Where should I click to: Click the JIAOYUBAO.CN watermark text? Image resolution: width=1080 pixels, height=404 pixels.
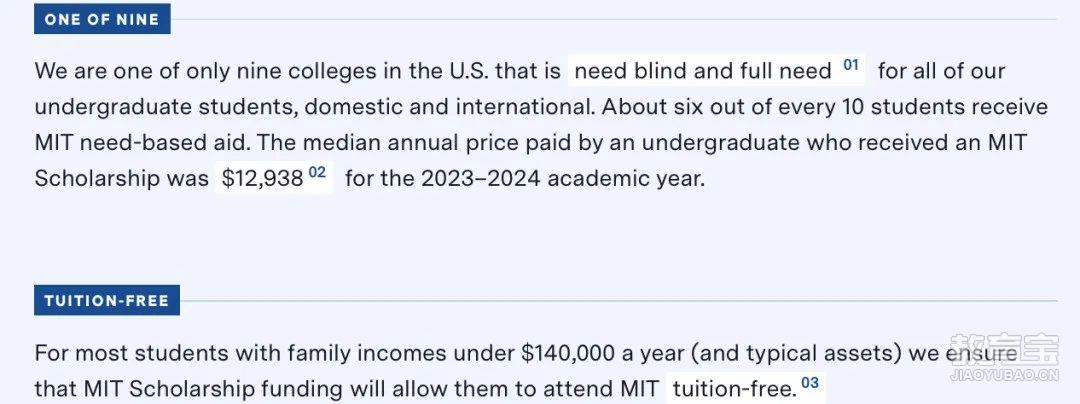[1004, 376]
